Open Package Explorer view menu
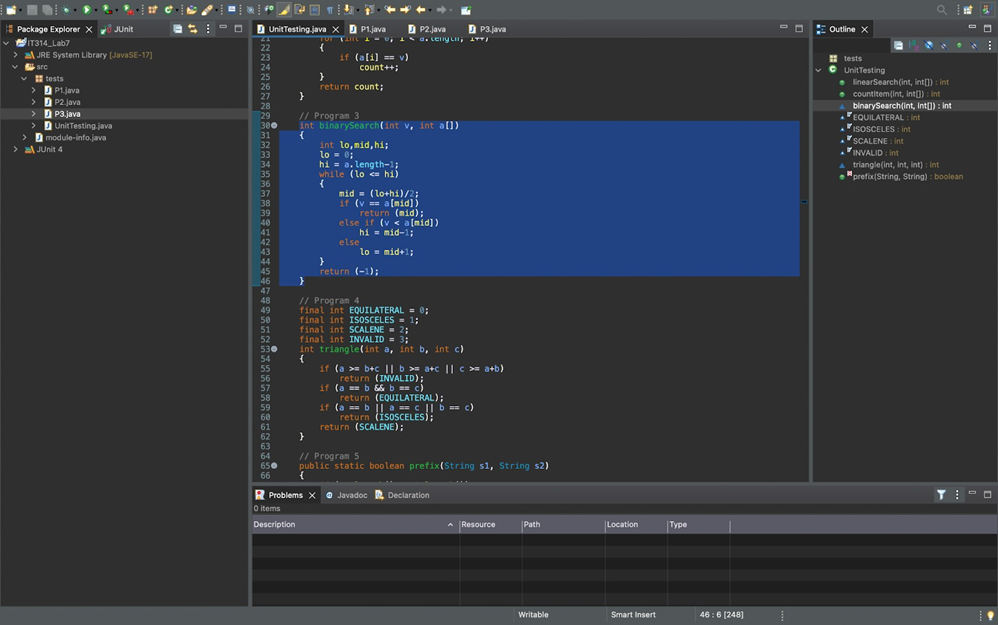Screen dimensions: 998x625 coord(208,29)
